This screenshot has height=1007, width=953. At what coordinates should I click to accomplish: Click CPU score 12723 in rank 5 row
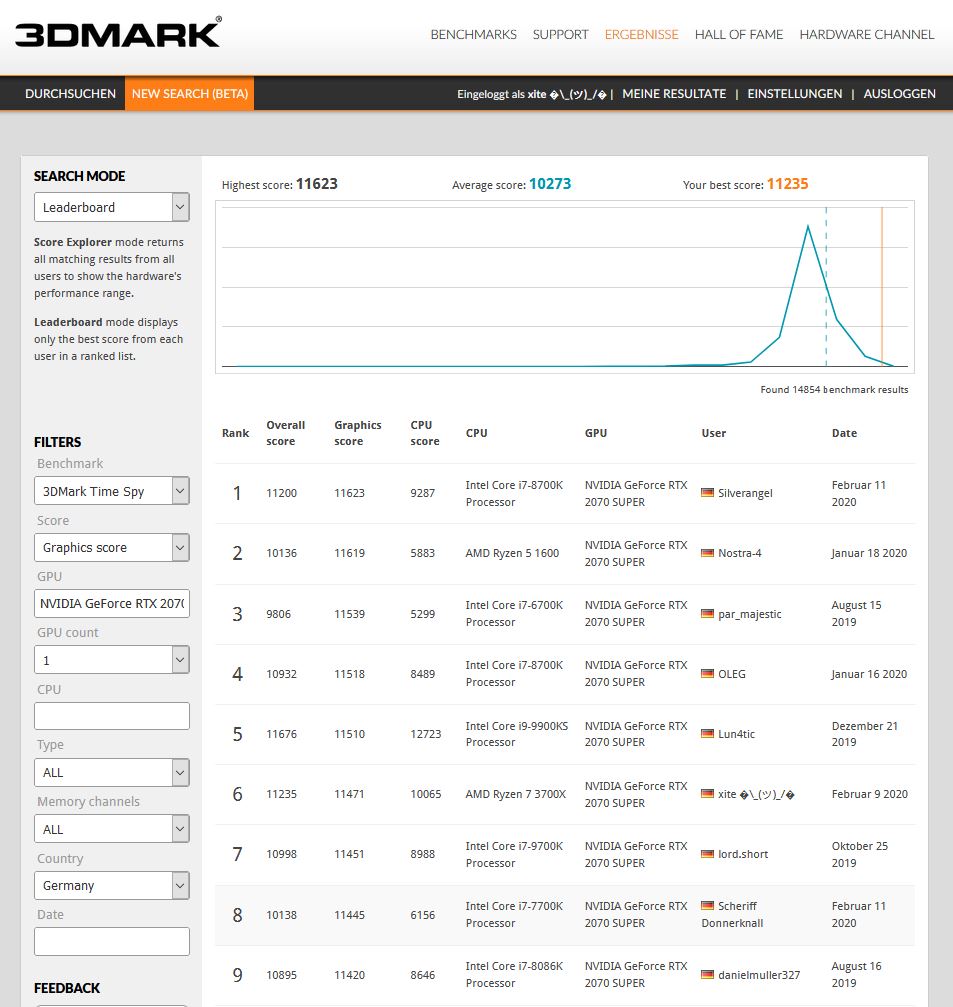pos(426,734)
